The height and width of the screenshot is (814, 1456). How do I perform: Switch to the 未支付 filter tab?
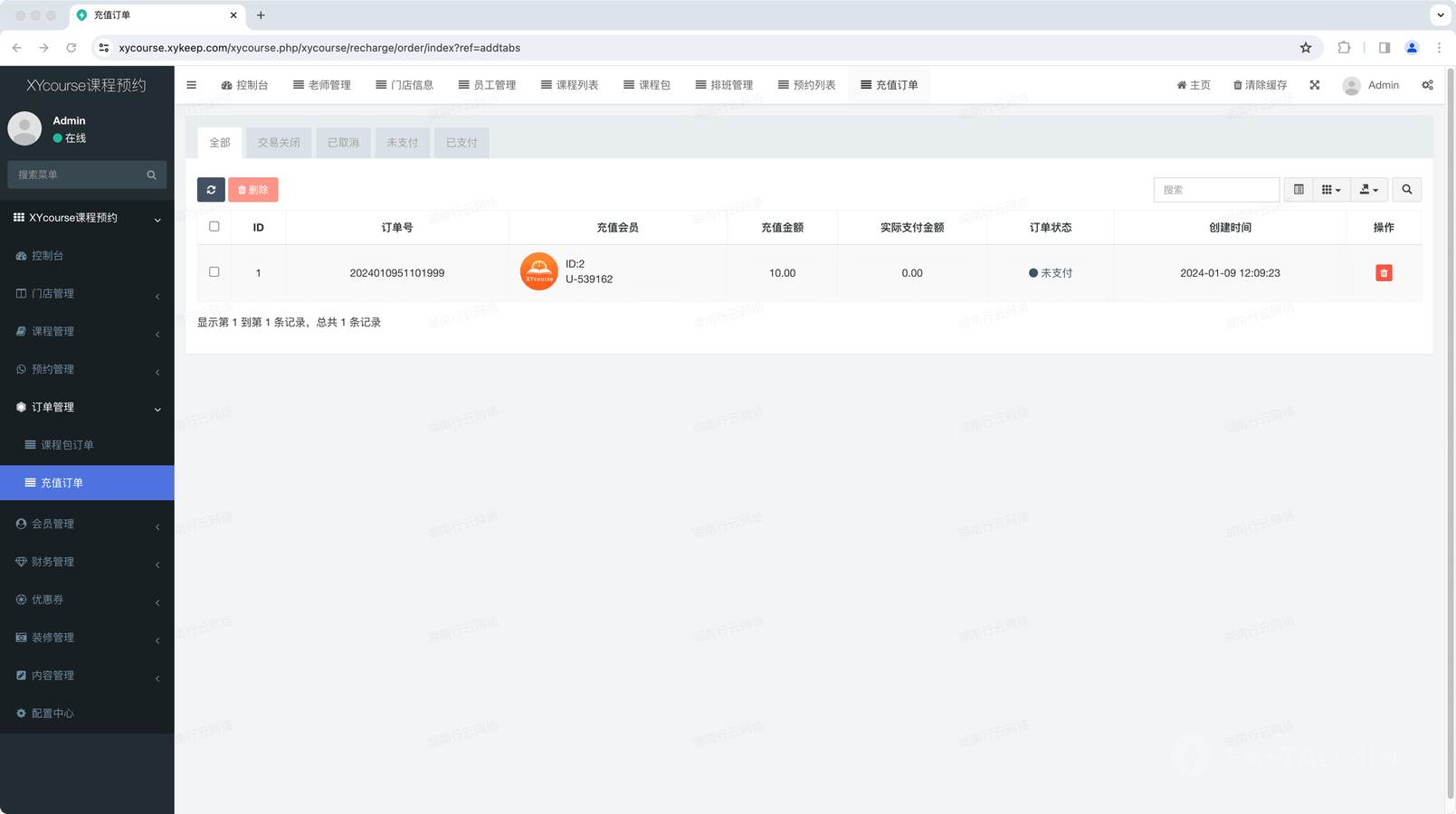pyautogui.click(x=402, y=143)
